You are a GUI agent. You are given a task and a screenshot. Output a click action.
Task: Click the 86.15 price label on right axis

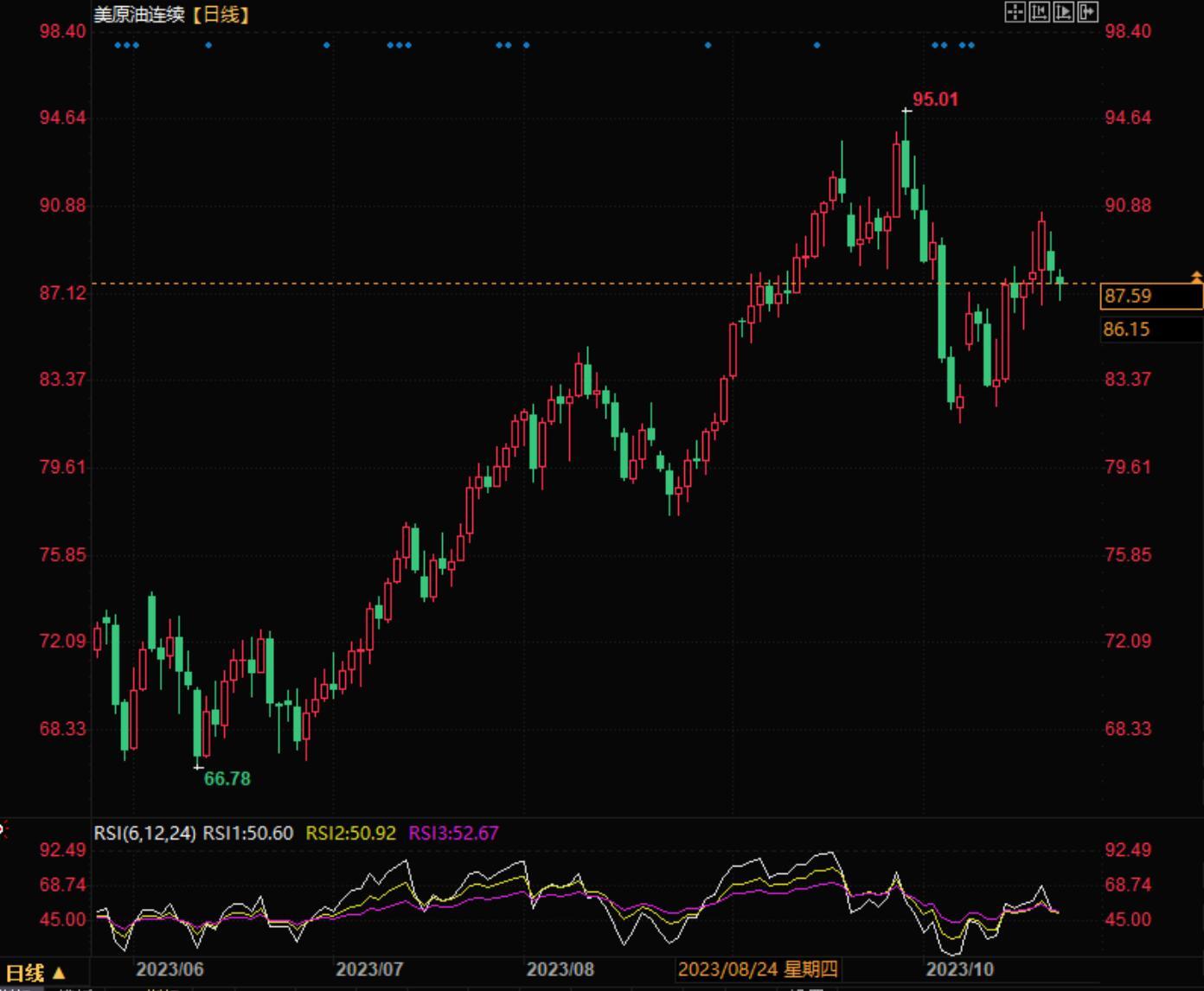coord(1127,329)
